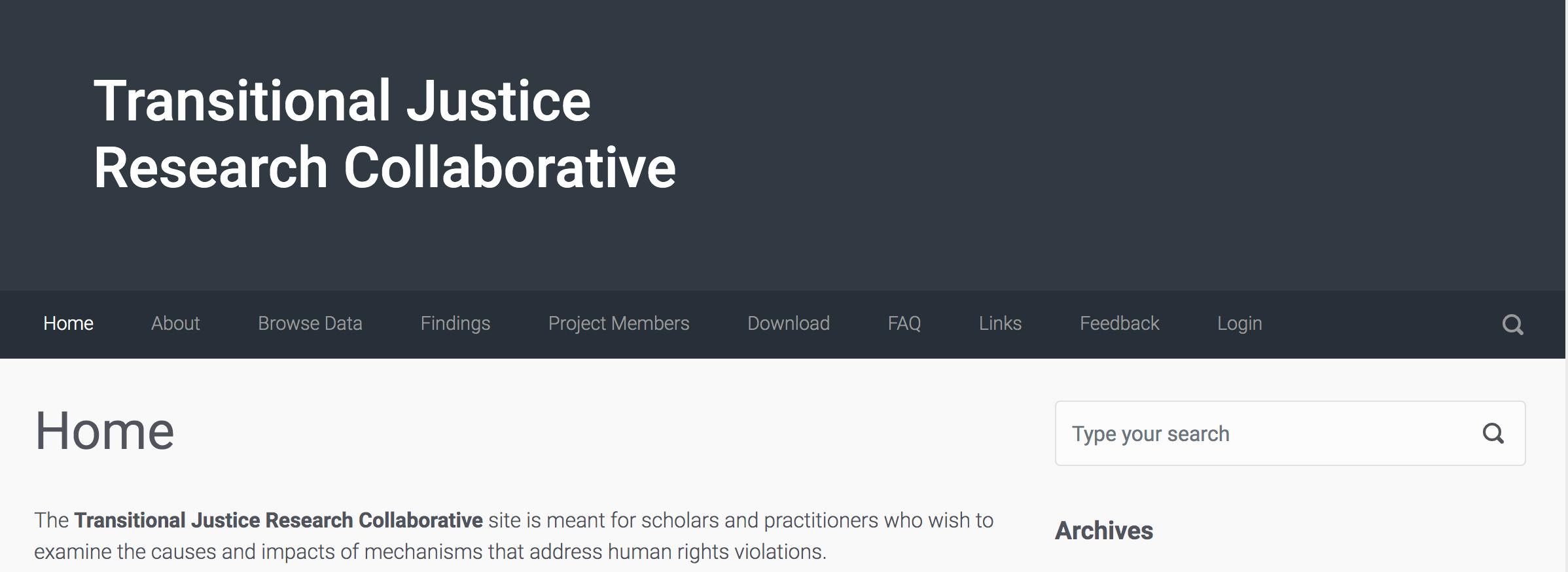This screenshot has height=572, width=1568.
Task: Visit the Links page
Action: pyautogui.click(x=1000, y=323)
